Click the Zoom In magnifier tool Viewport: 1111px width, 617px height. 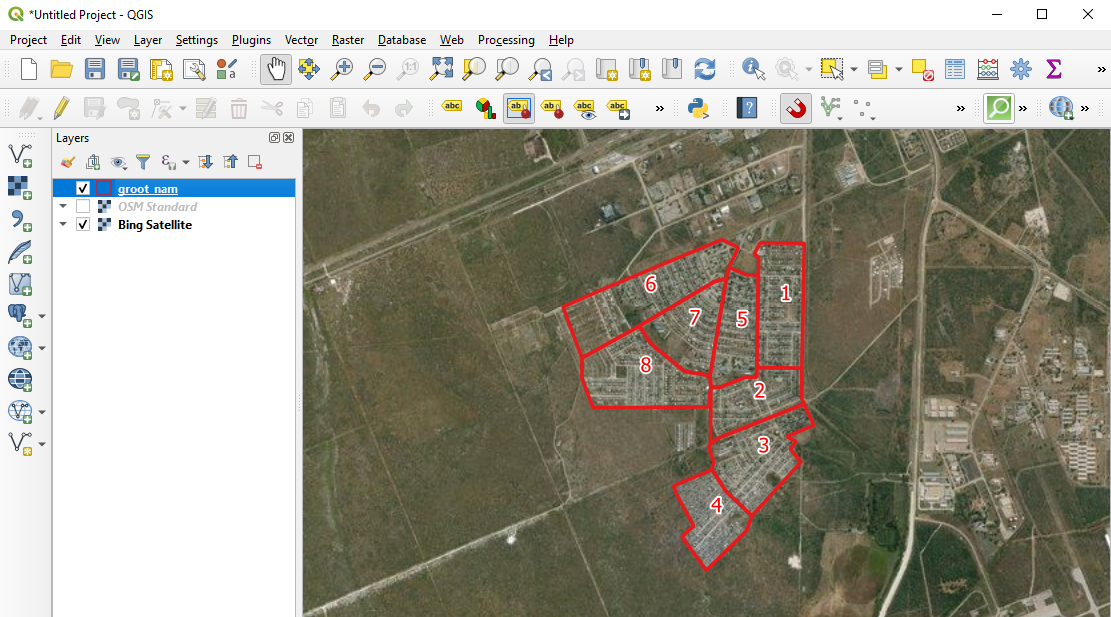click(x=342, y=69)
